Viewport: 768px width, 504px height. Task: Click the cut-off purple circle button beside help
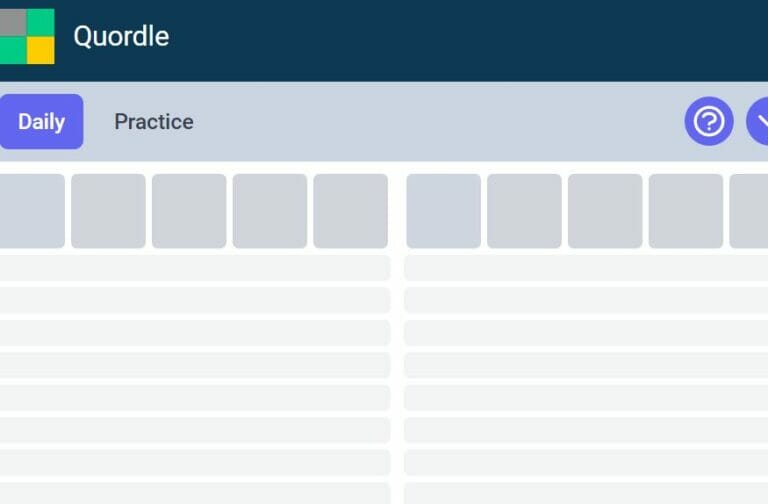click(757, 121)
